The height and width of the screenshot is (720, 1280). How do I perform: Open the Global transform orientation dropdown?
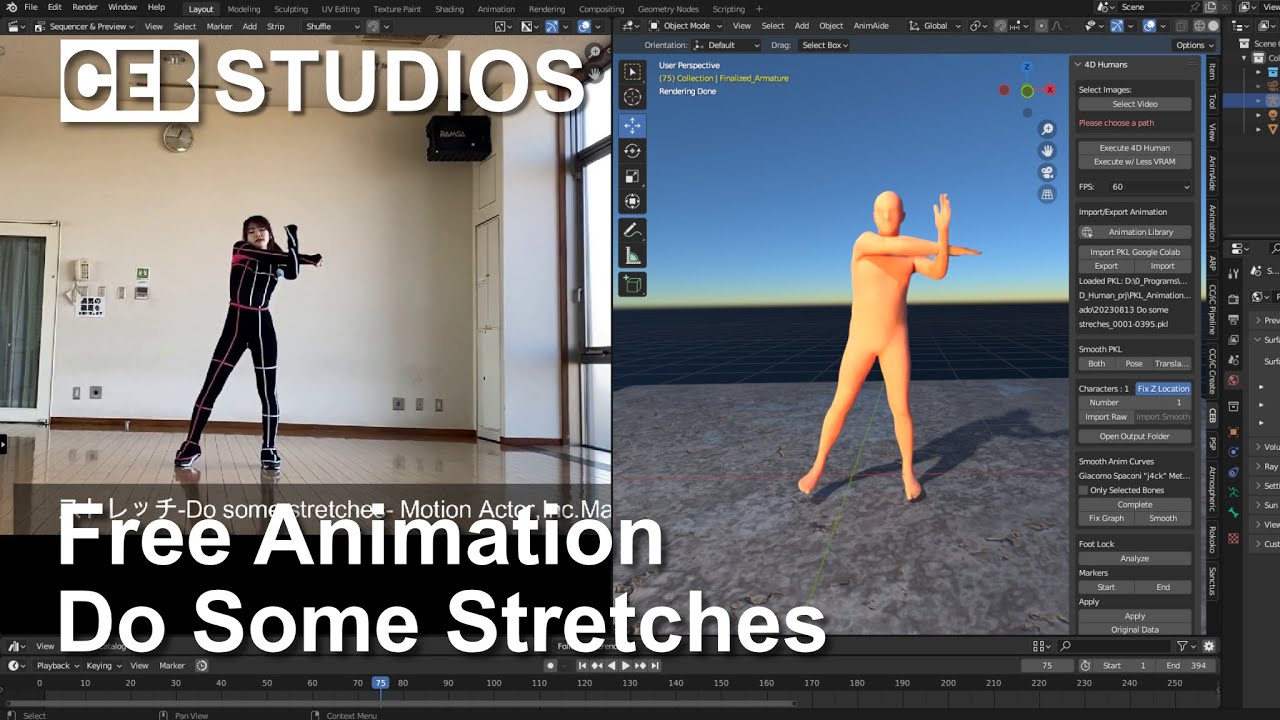pos(936,26)
